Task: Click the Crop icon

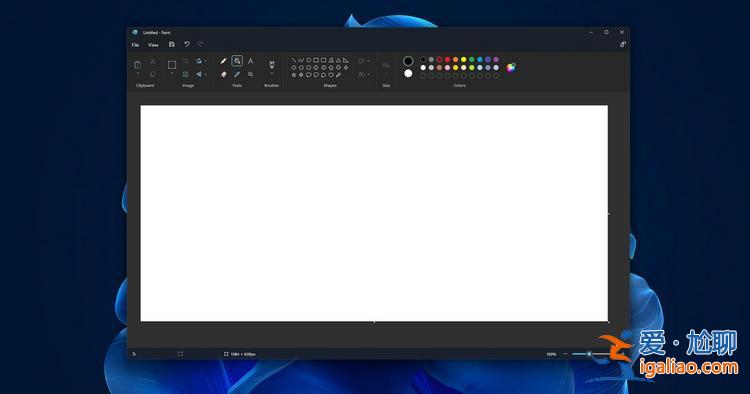Action: (x=186, y=61)
